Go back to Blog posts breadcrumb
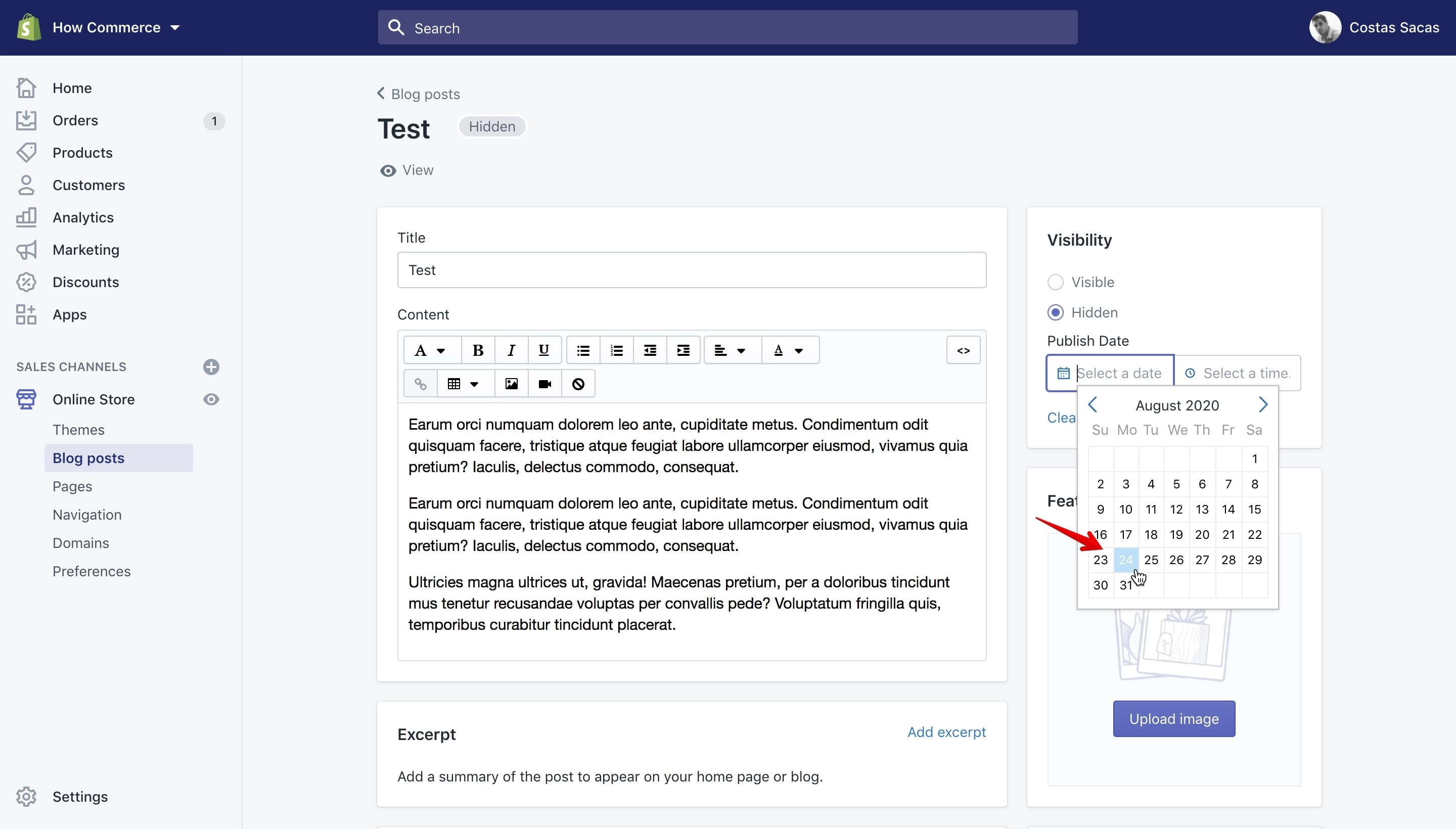Viewport: 1456px width, 829px height. 419,94
